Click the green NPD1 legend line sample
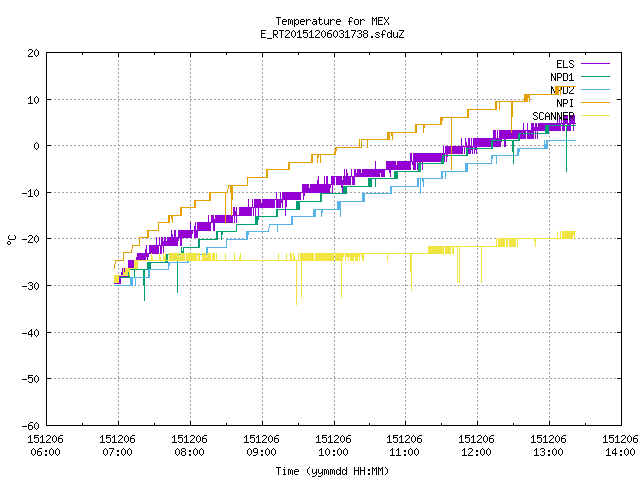Screen dimensions: 640x480 coord(595,77)
